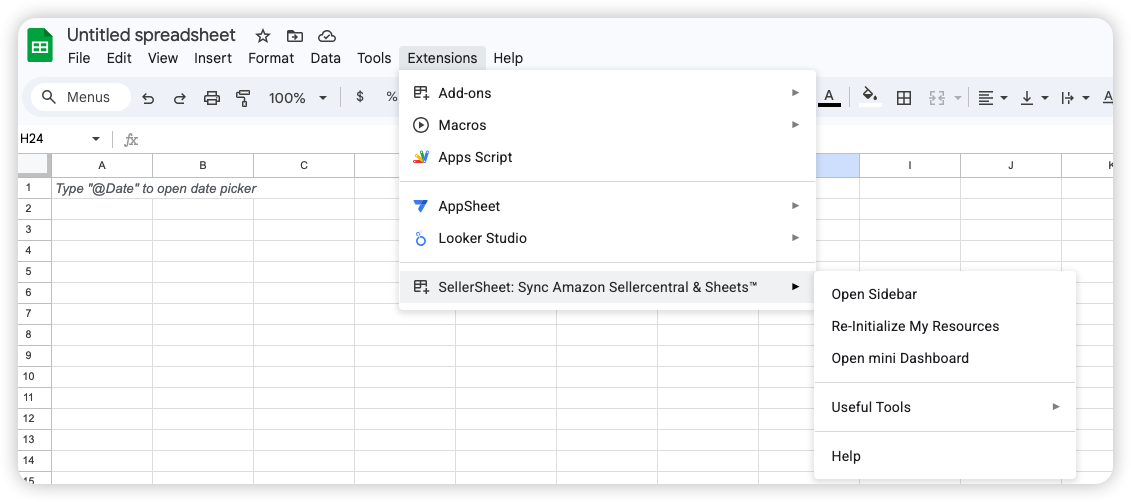Screen dimensions: 1131x502
Task: Click the move-to-folder icon beside title
Action: click(x=294, y=36)
